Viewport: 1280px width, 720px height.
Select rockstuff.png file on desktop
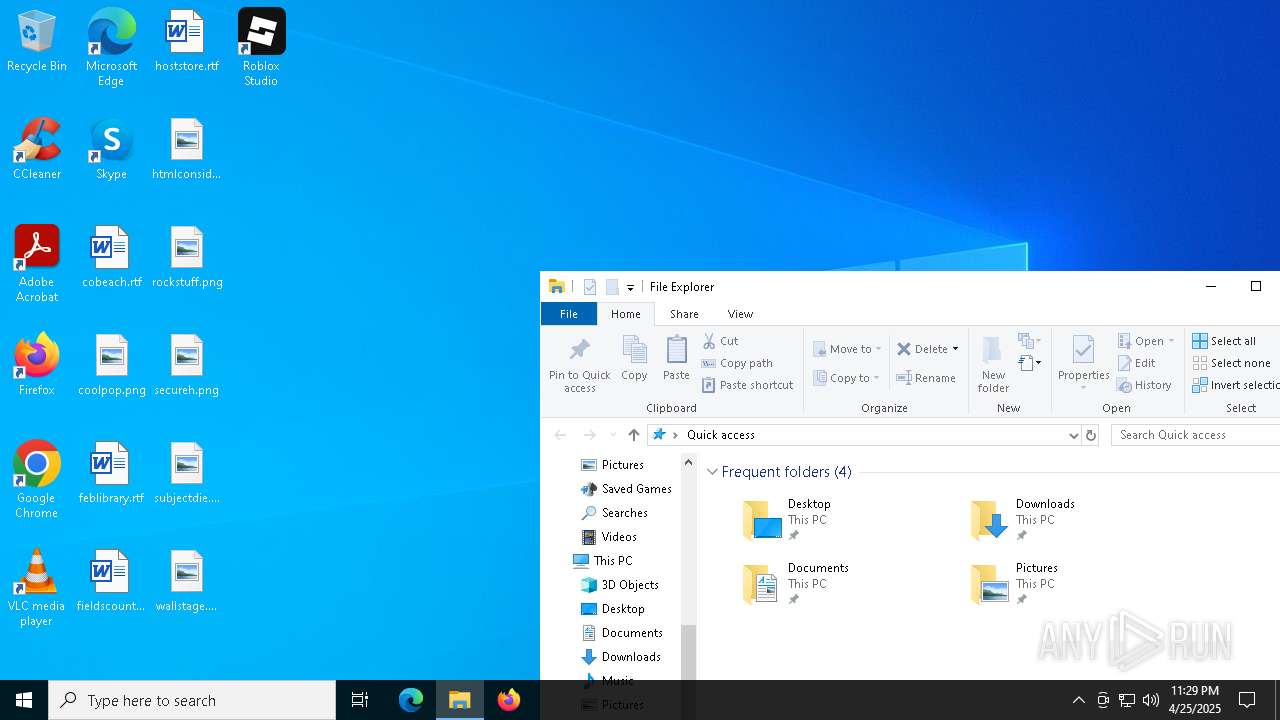(187, 258)
